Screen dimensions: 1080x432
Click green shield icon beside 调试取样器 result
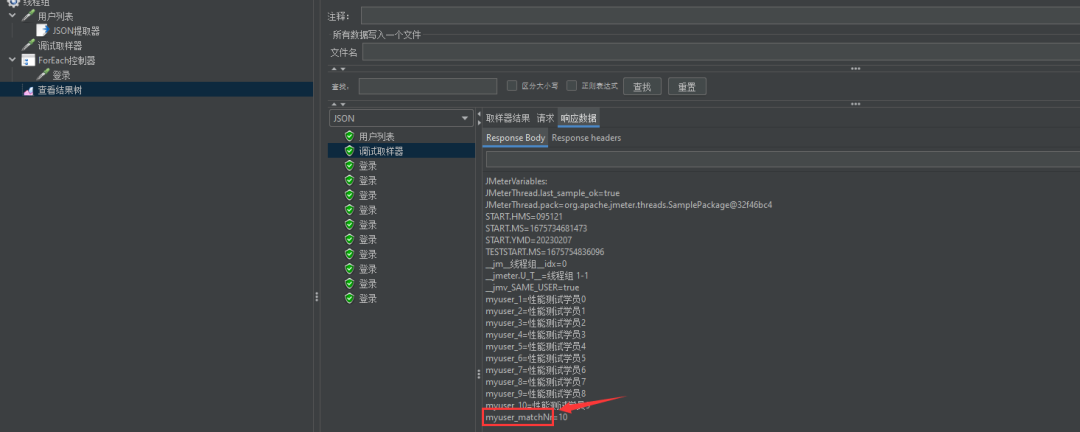pos(349,151)
